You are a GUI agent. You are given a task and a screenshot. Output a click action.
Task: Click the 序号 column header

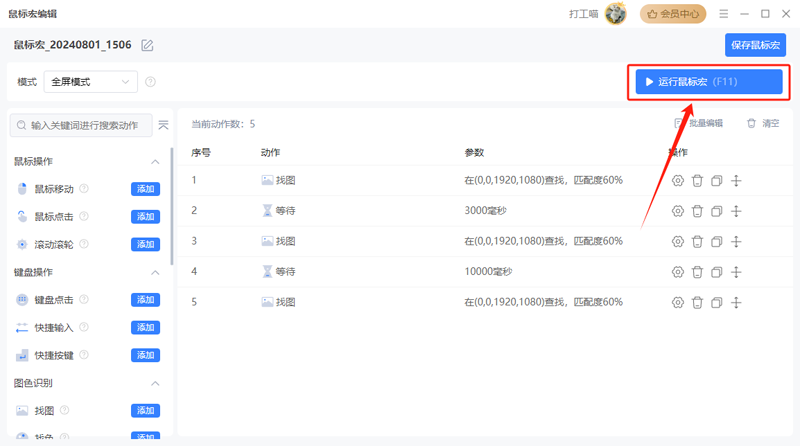[201, 152]
